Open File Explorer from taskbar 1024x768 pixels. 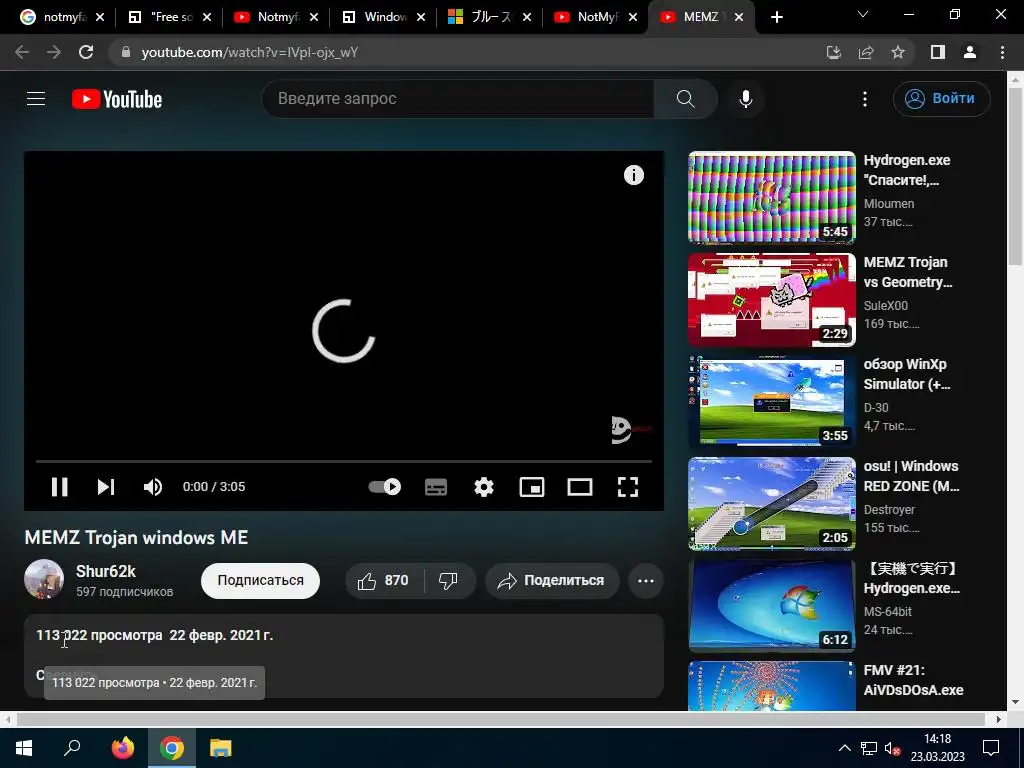(221, 748)
